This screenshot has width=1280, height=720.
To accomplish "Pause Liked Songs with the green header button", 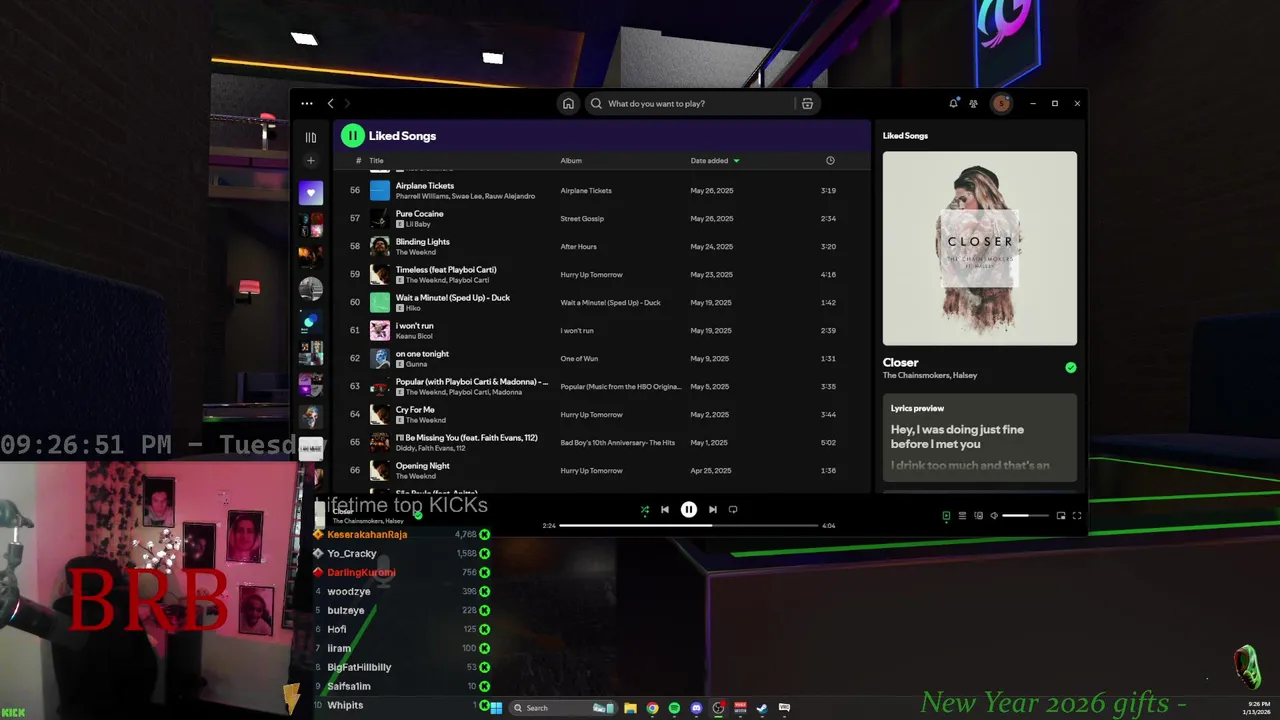I will (x=352, y=135).
